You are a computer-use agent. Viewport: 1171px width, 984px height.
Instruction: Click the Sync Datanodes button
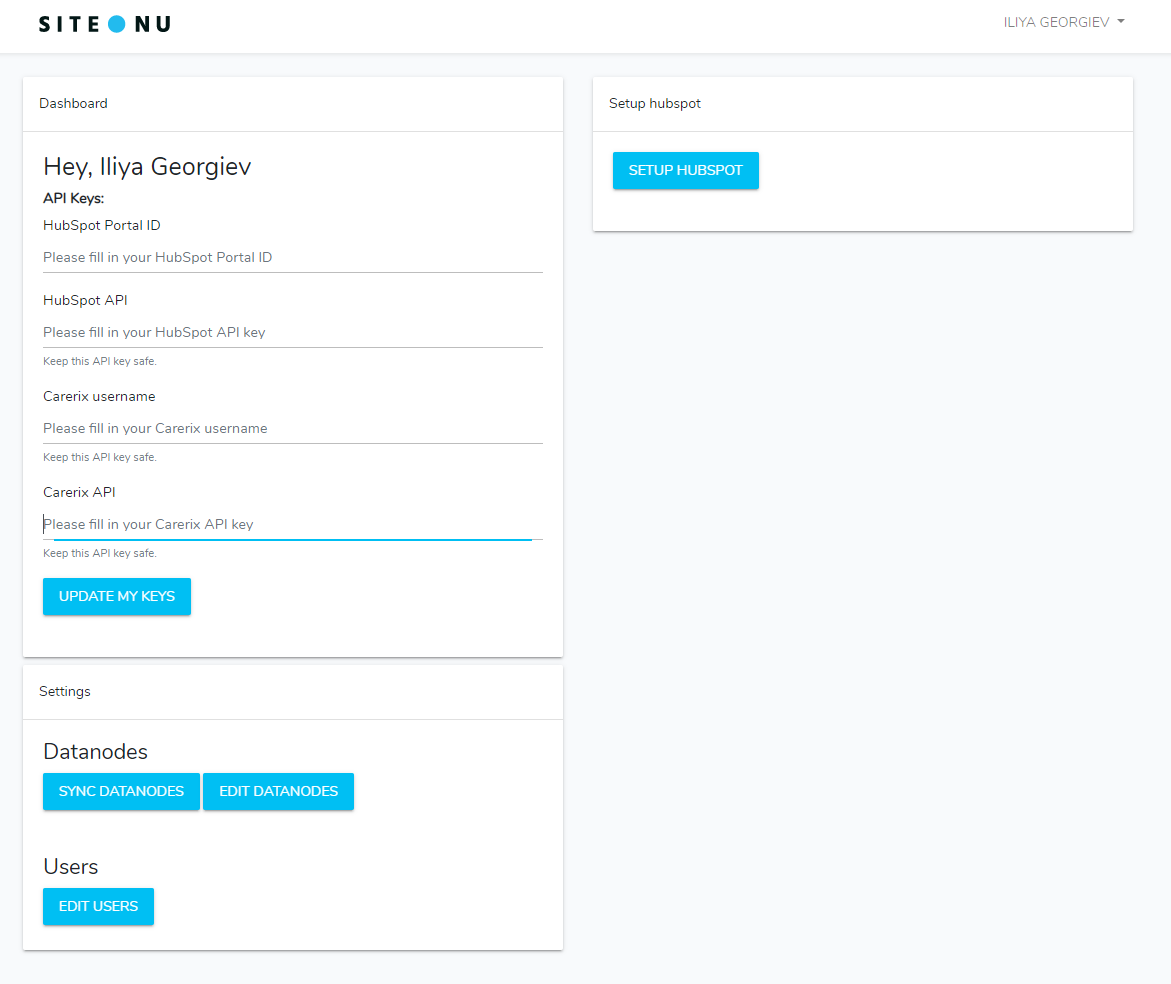pos(121,791)
